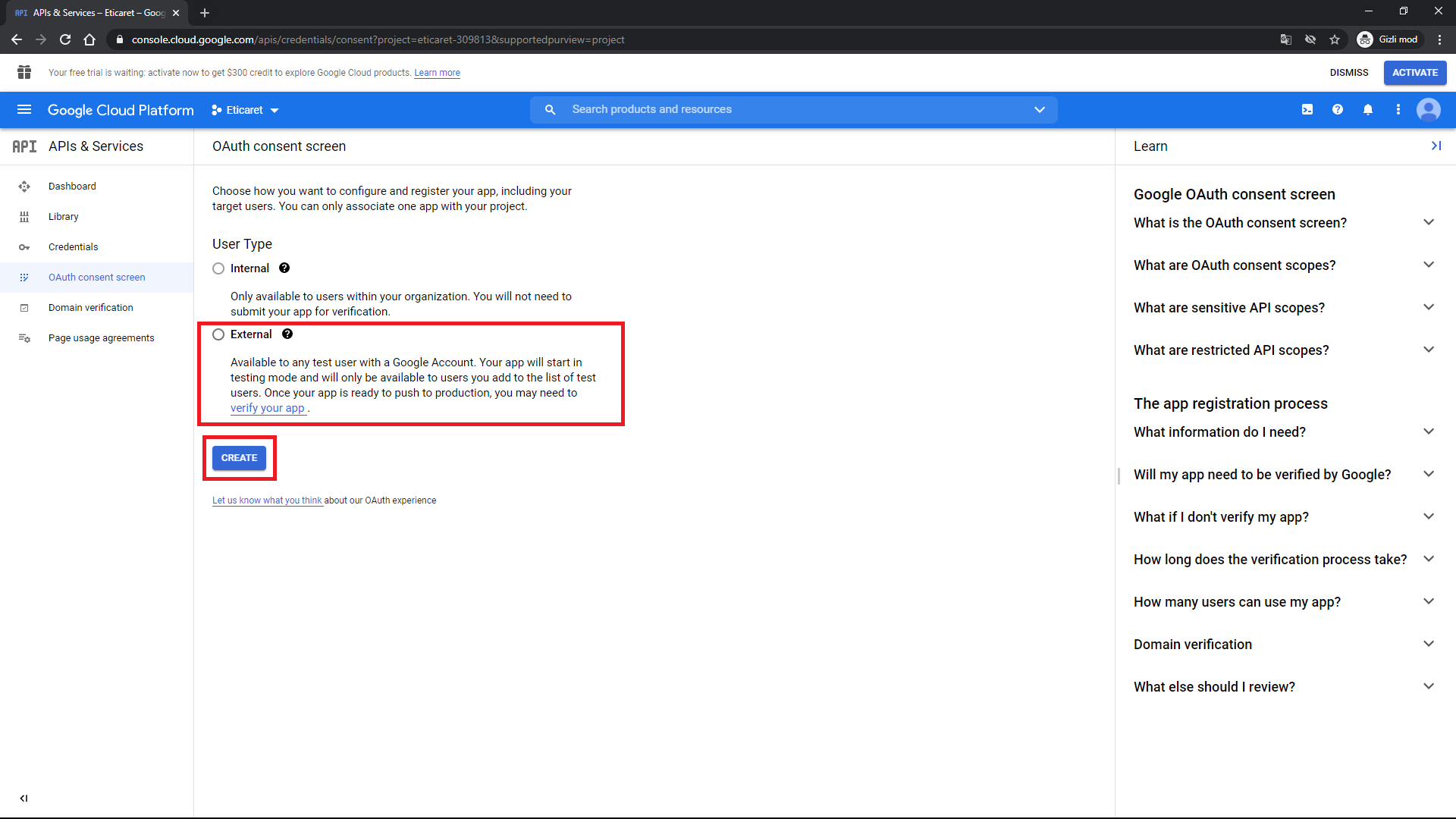1456x819 pixels.
Task: Expand 'What is the OAuth consent screen?'
Action: [x=1429, y=222]
